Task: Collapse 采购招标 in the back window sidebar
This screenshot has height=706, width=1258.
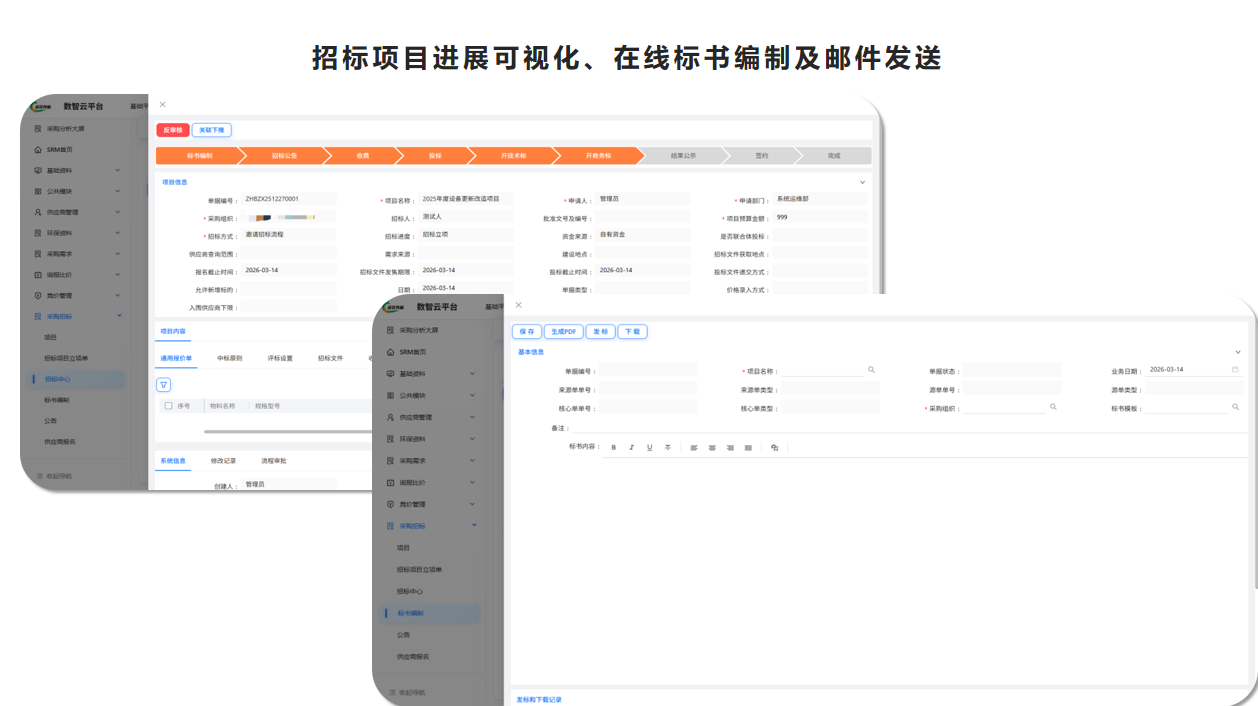Action: [x=119, y=316]
